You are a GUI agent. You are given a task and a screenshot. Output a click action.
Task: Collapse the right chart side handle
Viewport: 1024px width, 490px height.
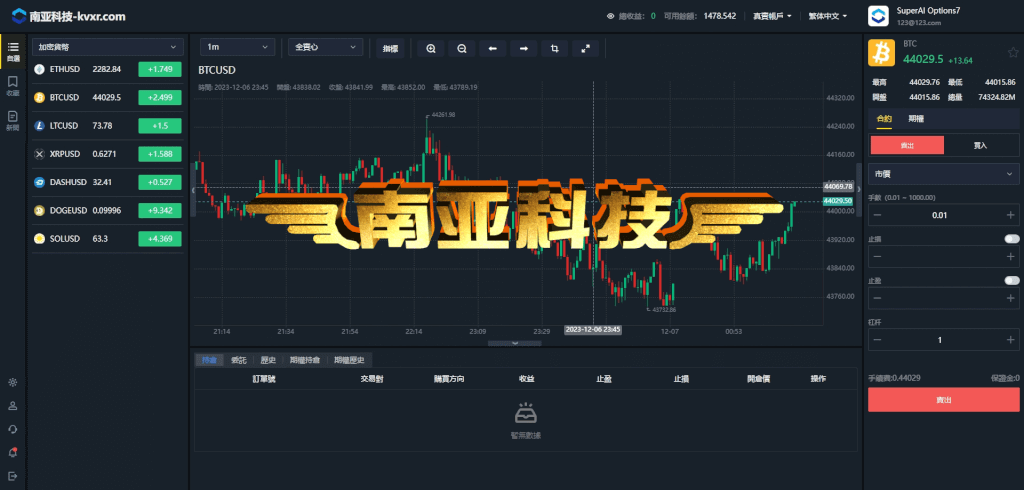tap(859, 189)
